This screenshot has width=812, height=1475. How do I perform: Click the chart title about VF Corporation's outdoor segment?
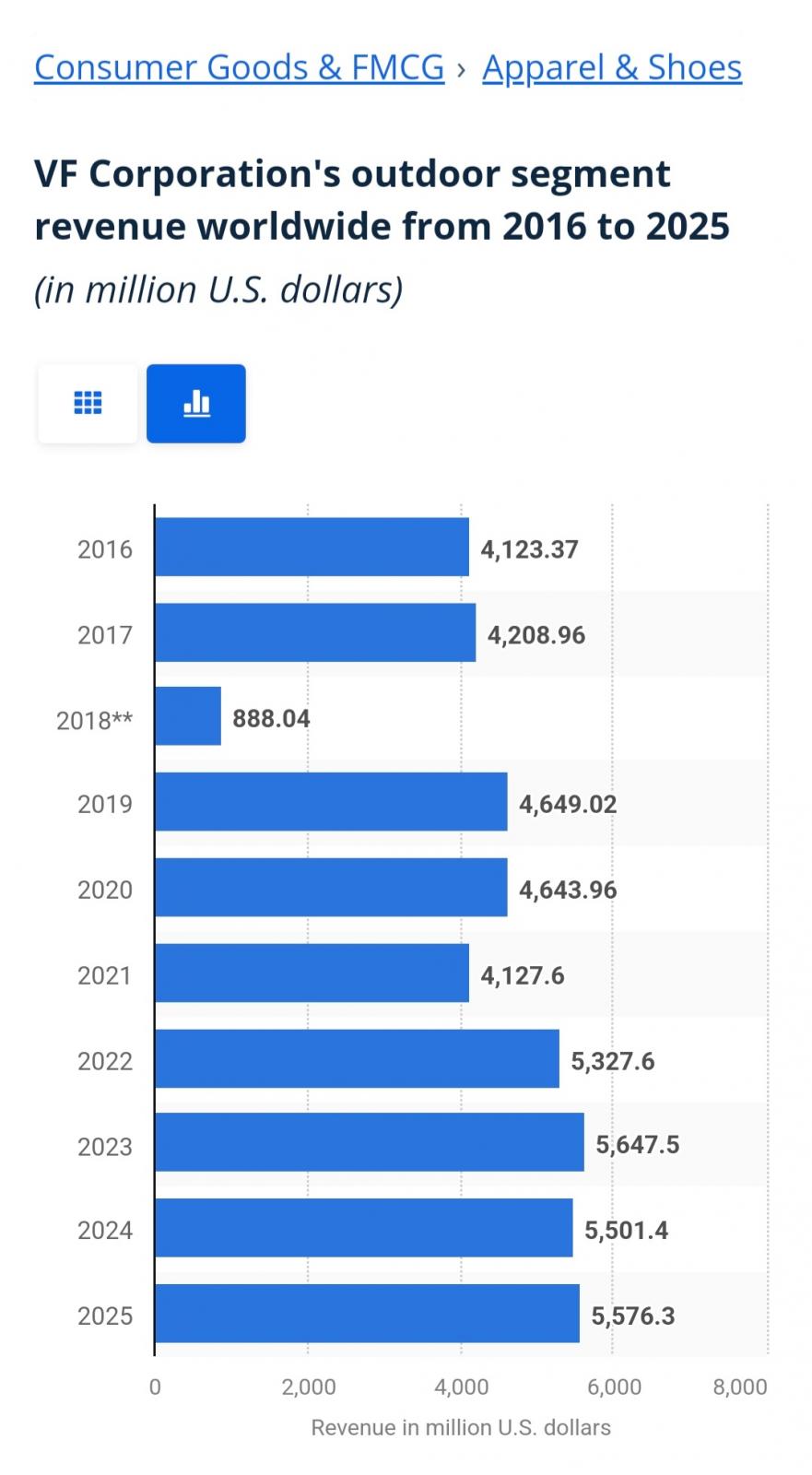[382, 200]
